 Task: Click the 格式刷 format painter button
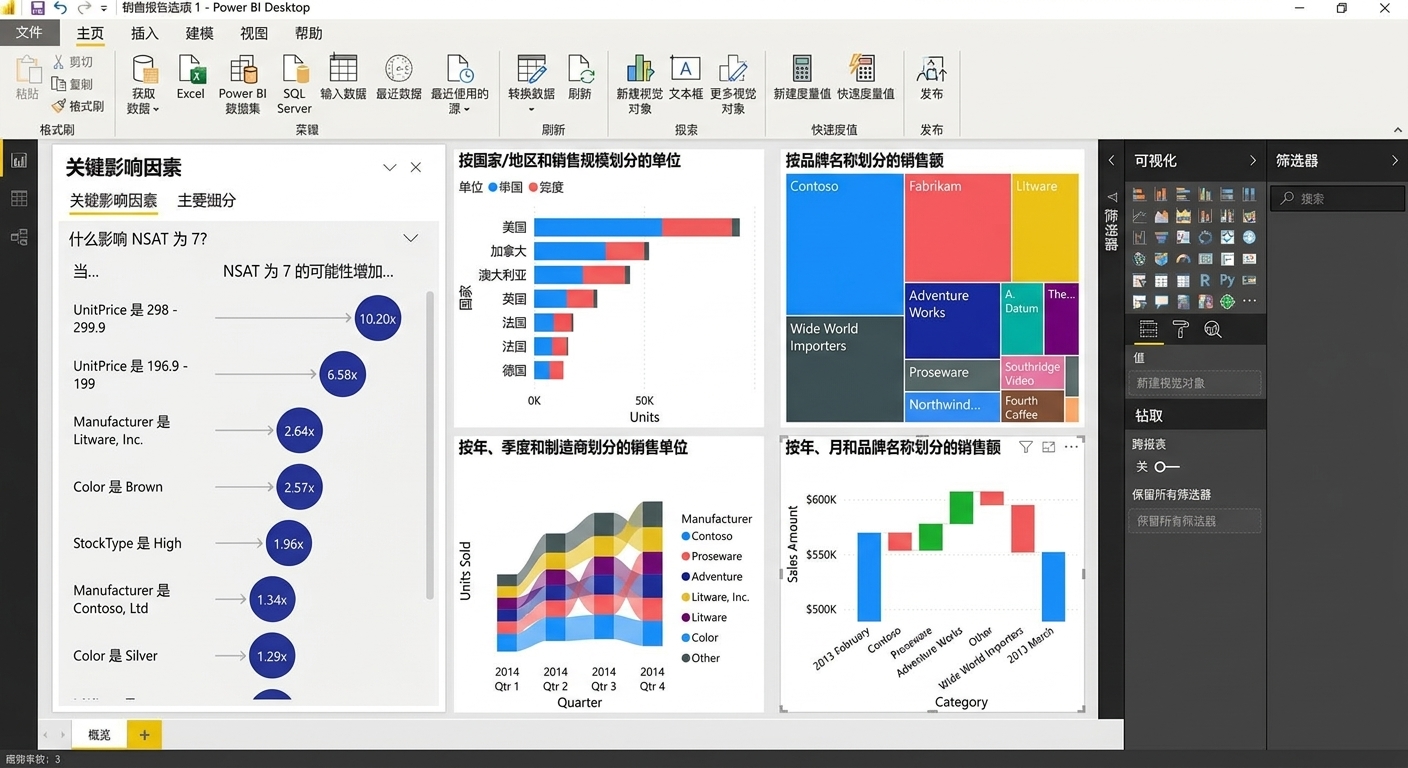(x=77, y=106)
